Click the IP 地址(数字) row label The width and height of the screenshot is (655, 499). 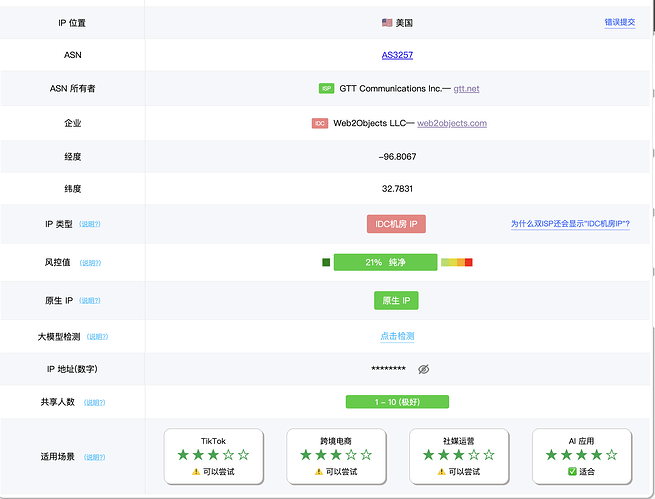click(72, 369)
